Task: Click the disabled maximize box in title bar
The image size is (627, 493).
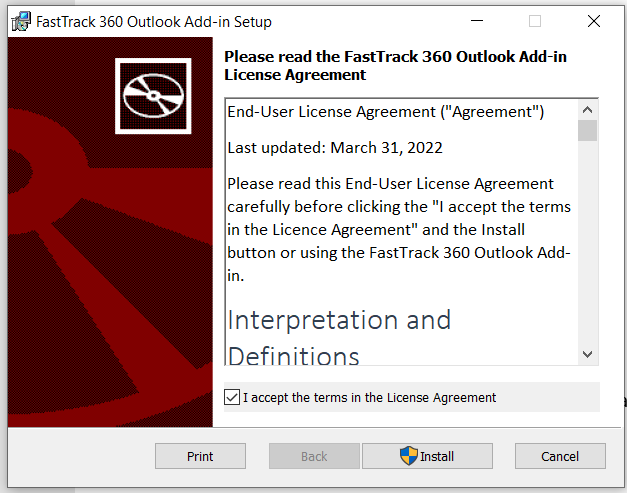Action: [x=535, y=21]
